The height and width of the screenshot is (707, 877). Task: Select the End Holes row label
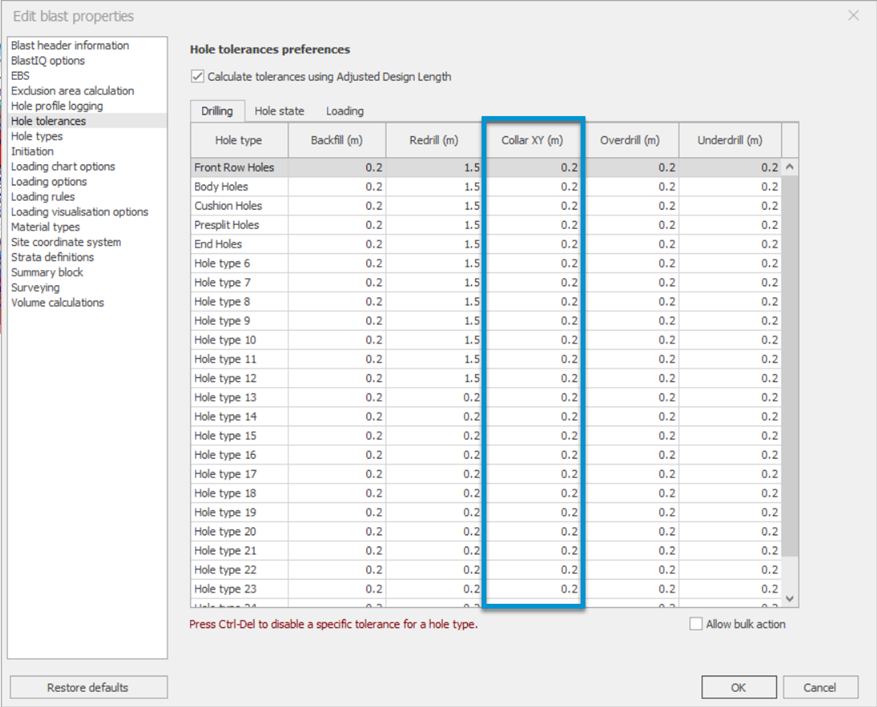click(x=239, y=244)
